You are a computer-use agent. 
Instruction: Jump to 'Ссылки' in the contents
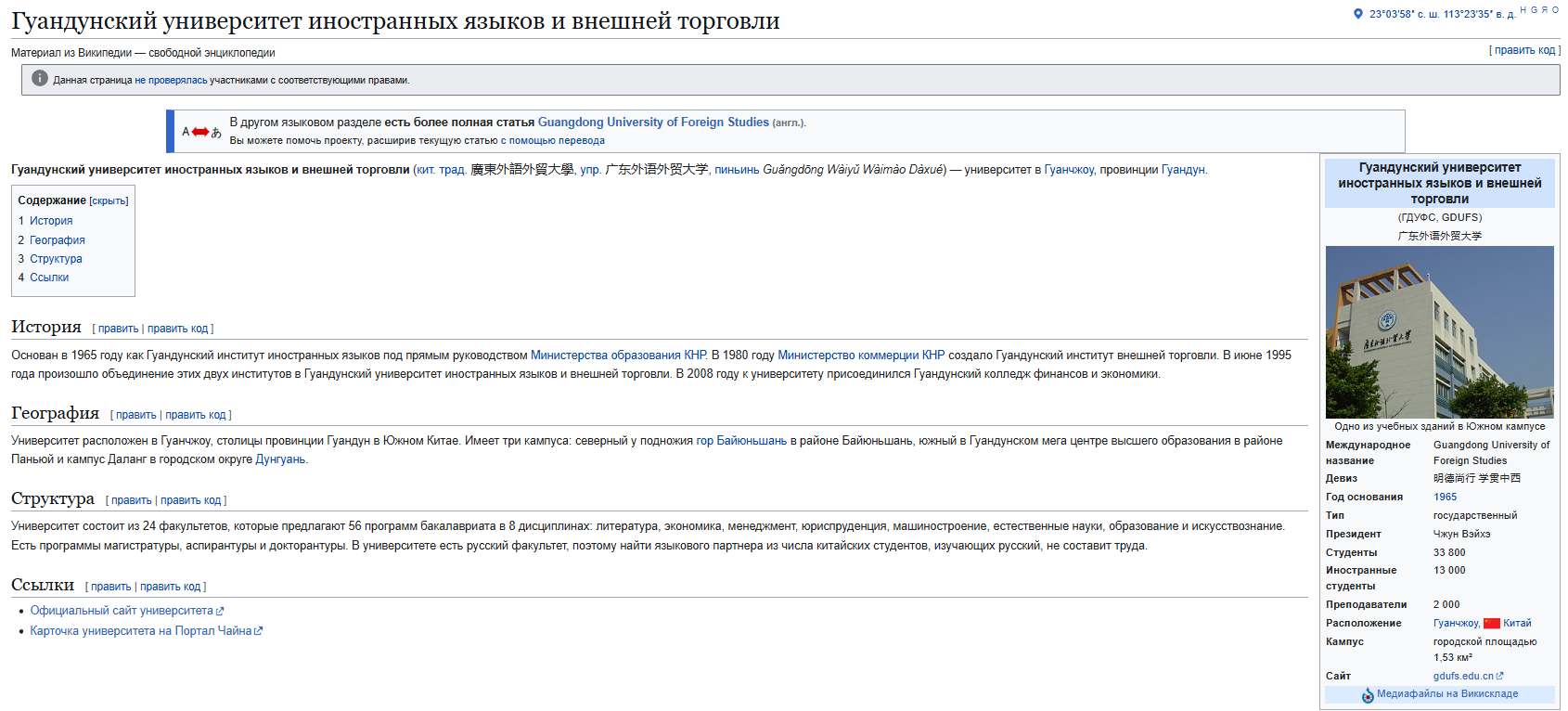pos(49,278)
